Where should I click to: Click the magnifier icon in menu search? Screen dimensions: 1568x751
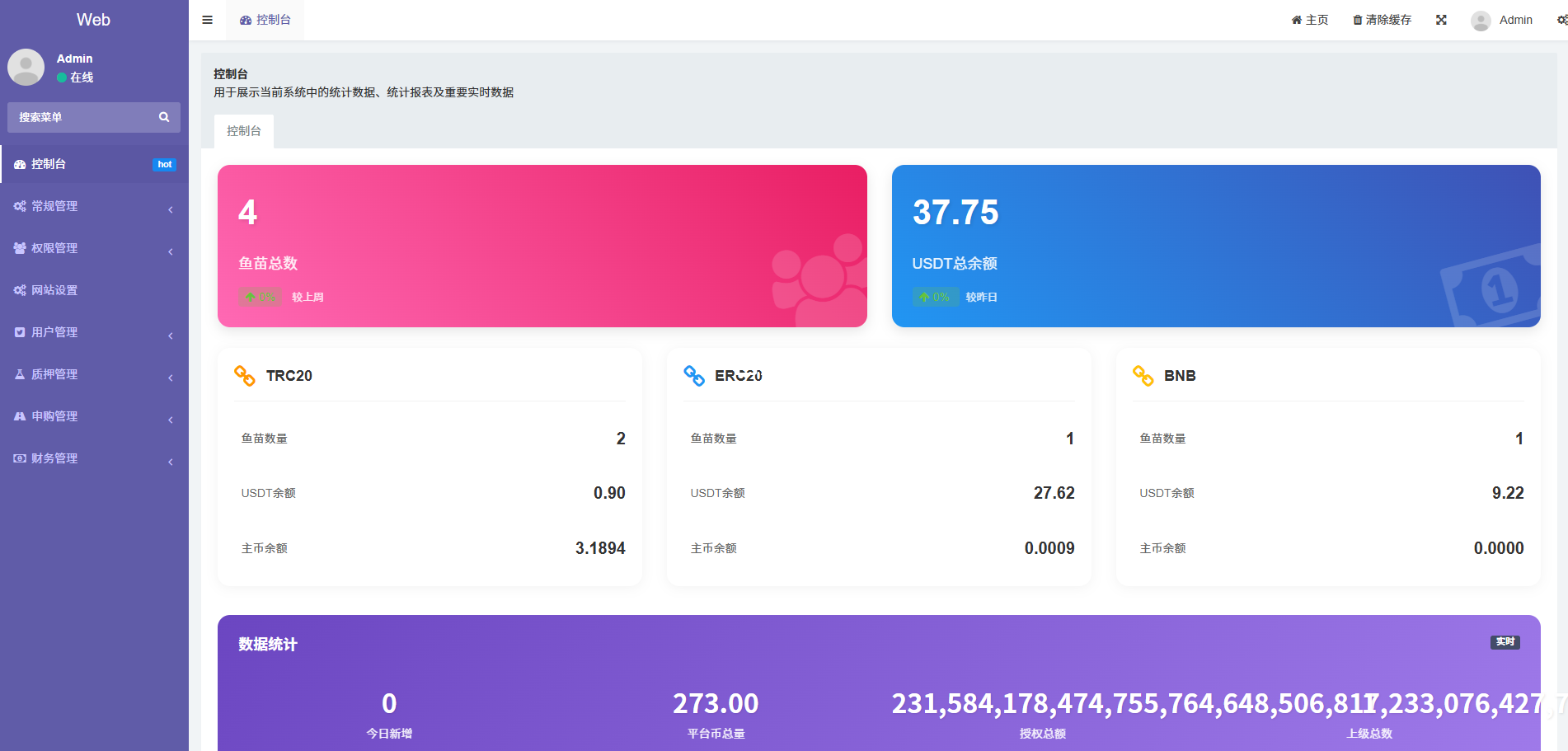click(164, 117)
